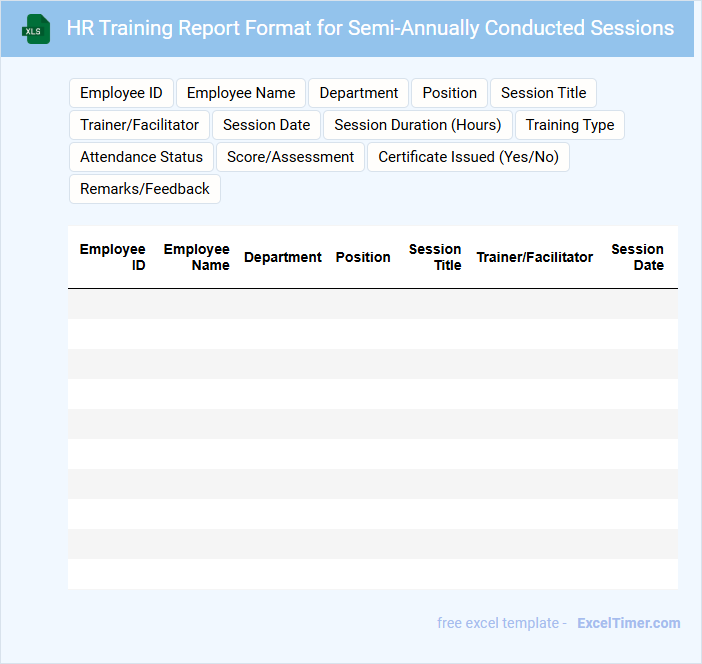The image size is (702, 664).
Task: Click the Employee ID column header
Action: [x=113, y=257]
